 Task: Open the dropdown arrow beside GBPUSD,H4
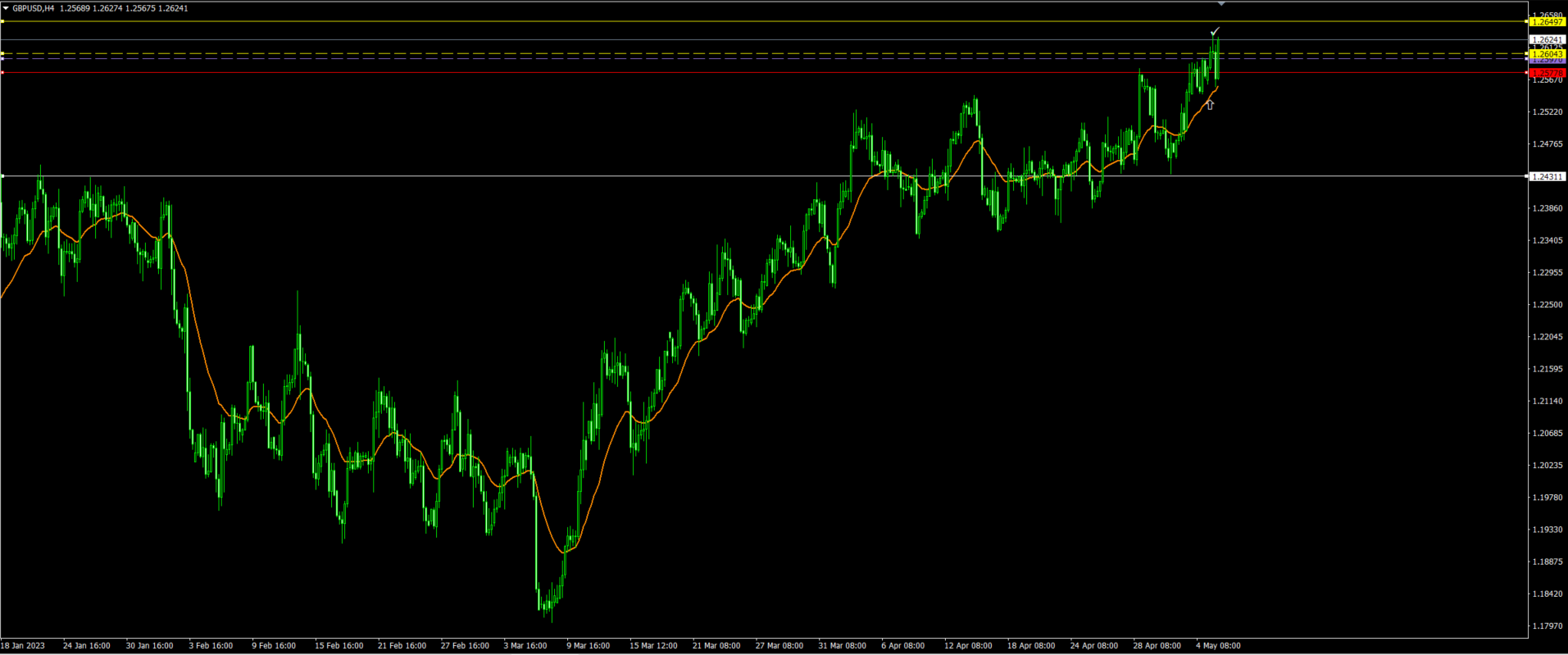pyautogui.click(x=6, y=8)
